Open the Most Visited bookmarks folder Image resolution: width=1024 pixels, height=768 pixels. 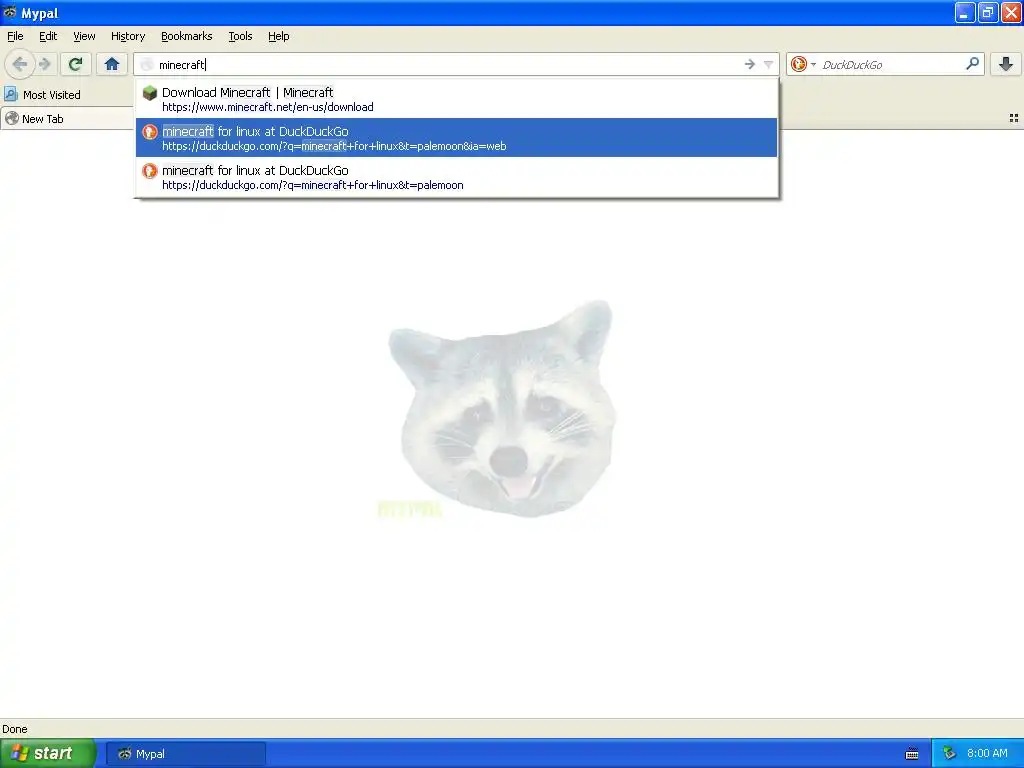pyautogui.click(x=43, y=95)
